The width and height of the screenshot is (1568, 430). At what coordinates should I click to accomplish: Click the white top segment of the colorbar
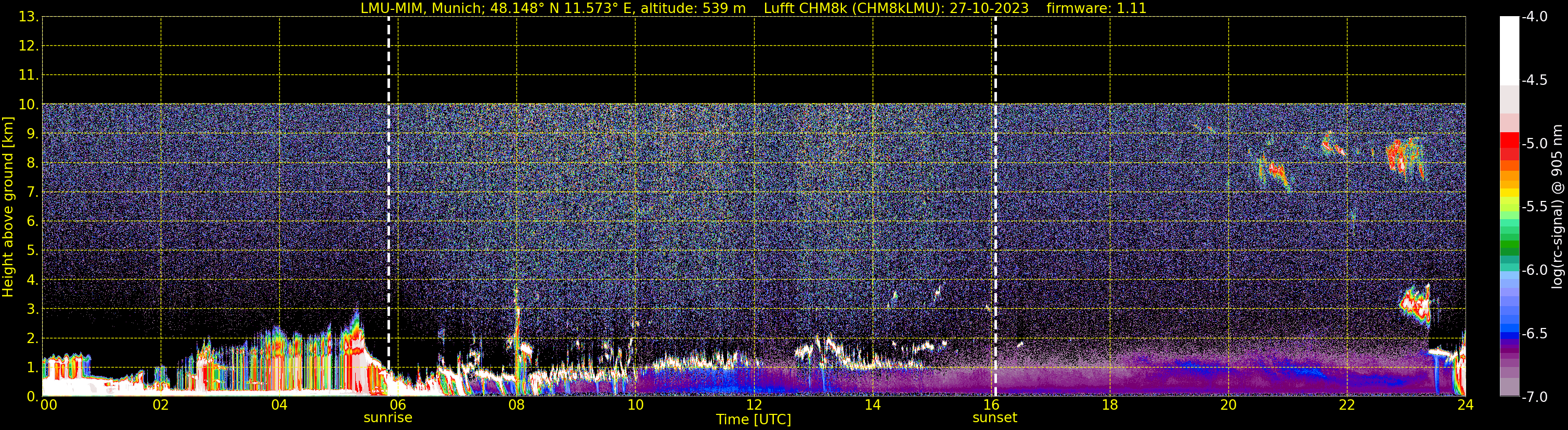coord(1510,50)
